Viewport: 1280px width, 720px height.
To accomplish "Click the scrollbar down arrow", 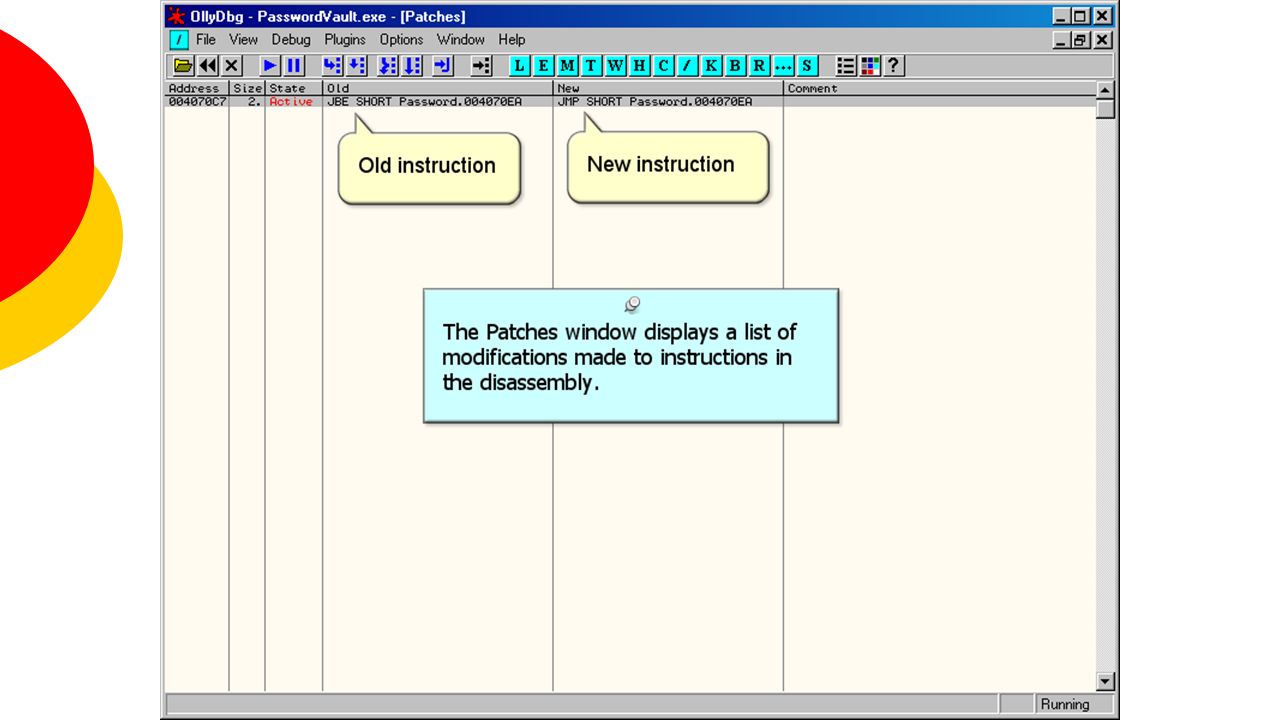I will pos(1105,682).
